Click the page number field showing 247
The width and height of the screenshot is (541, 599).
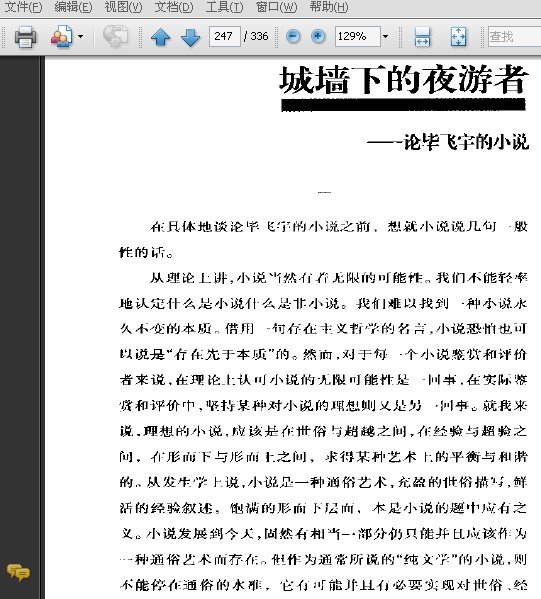point(225,36)
